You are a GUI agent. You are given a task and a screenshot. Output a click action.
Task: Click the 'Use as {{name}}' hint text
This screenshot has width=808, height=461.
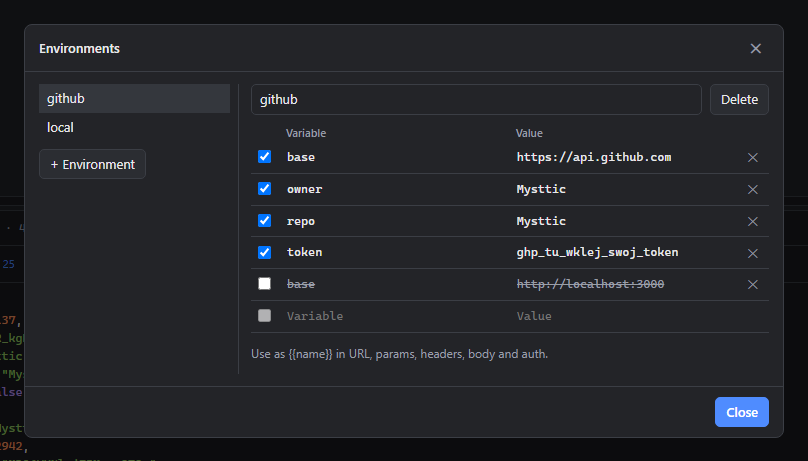(x=399, y=354)
